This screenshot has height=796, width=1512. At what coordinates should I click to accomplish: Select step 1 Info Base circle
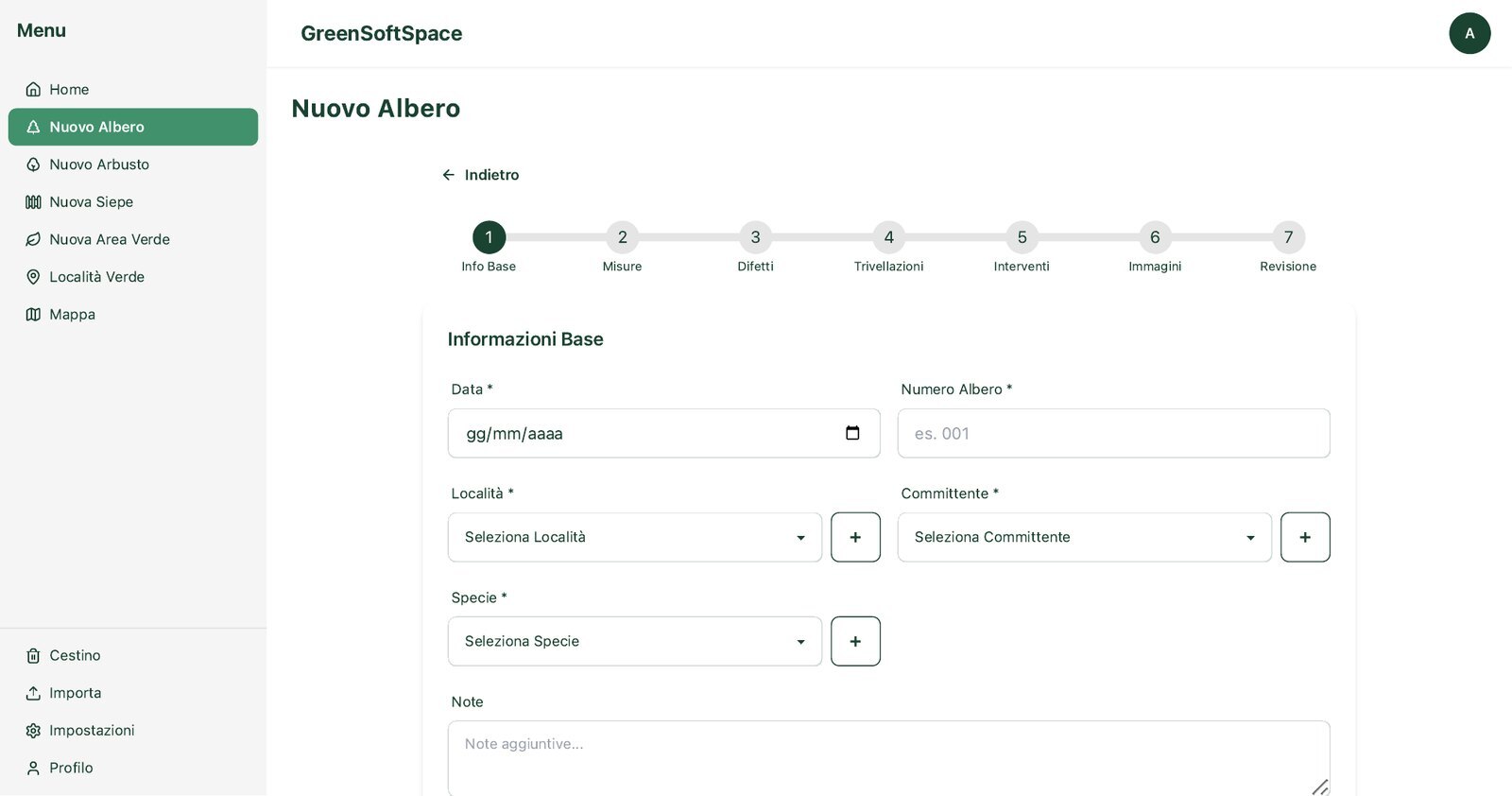(489, 237)
